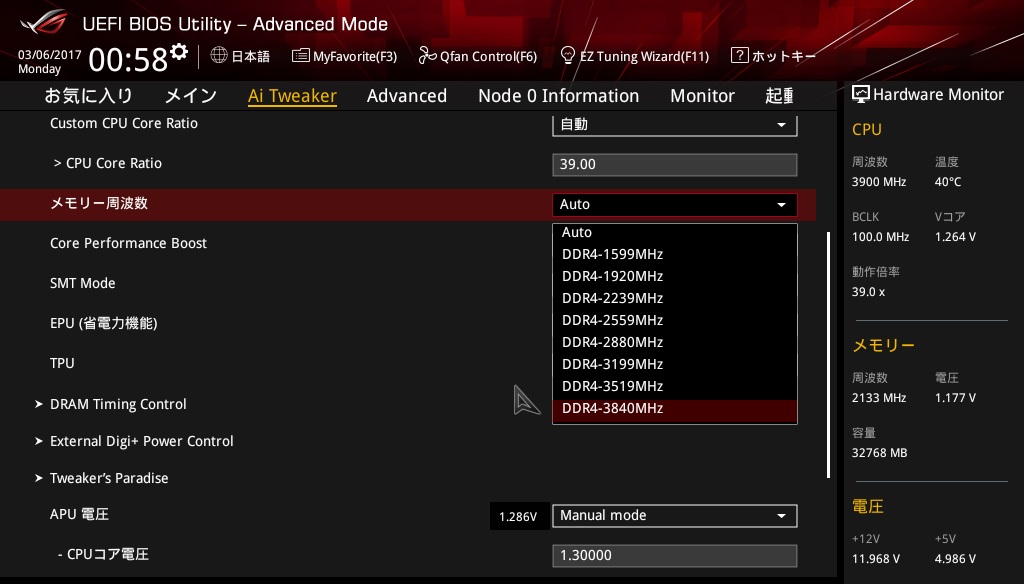1024x584 pixels.
Task: Click the 1.264 V core voltage value
Action: (955, 237)
